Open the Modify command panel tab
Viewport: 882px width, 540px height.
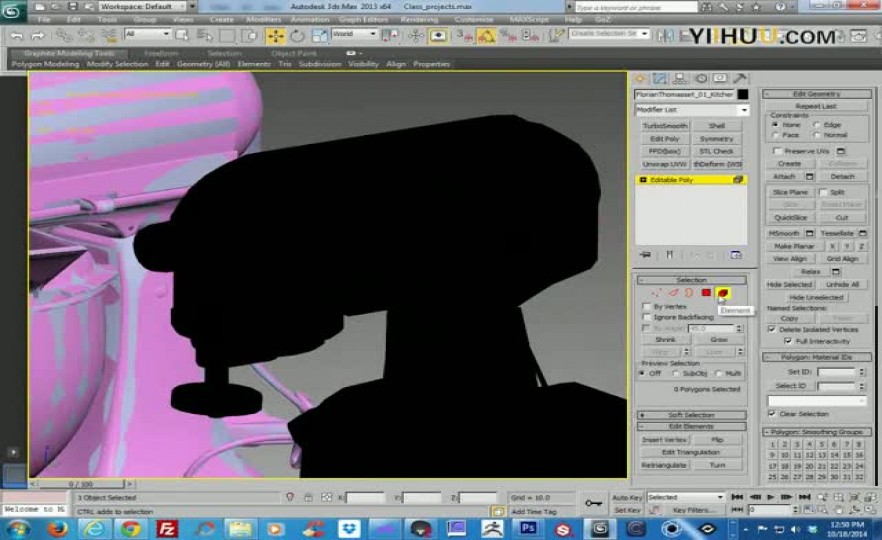pyautogui.click(x=660, y=79)
